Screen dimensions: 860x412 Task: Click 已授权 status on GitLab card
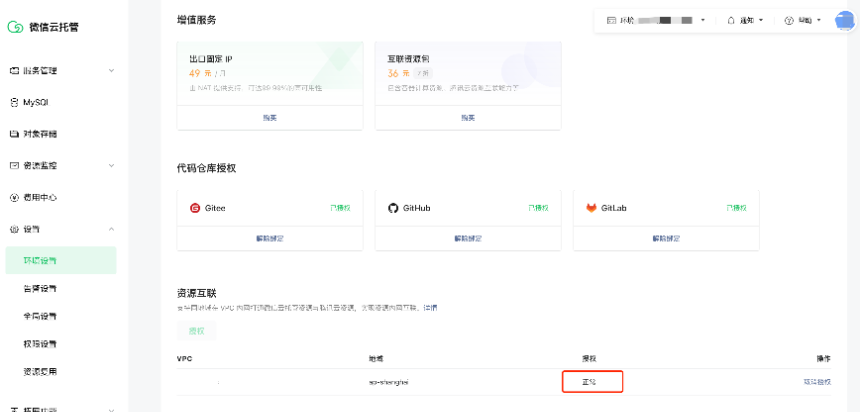(736, 208)
